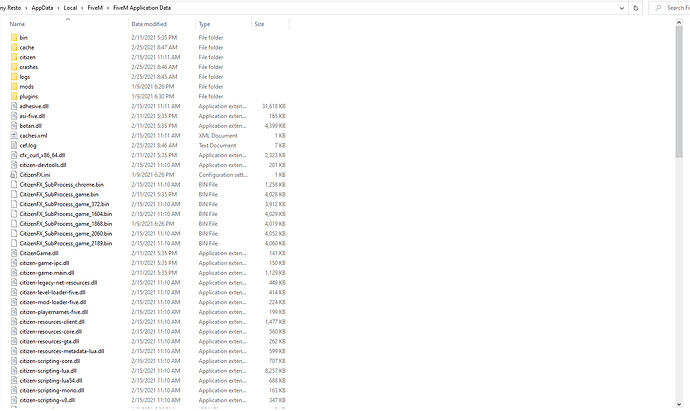690x411 pixels.
Task: Go to Local in the breadcrumb path
Action: [x=70, y=8]
